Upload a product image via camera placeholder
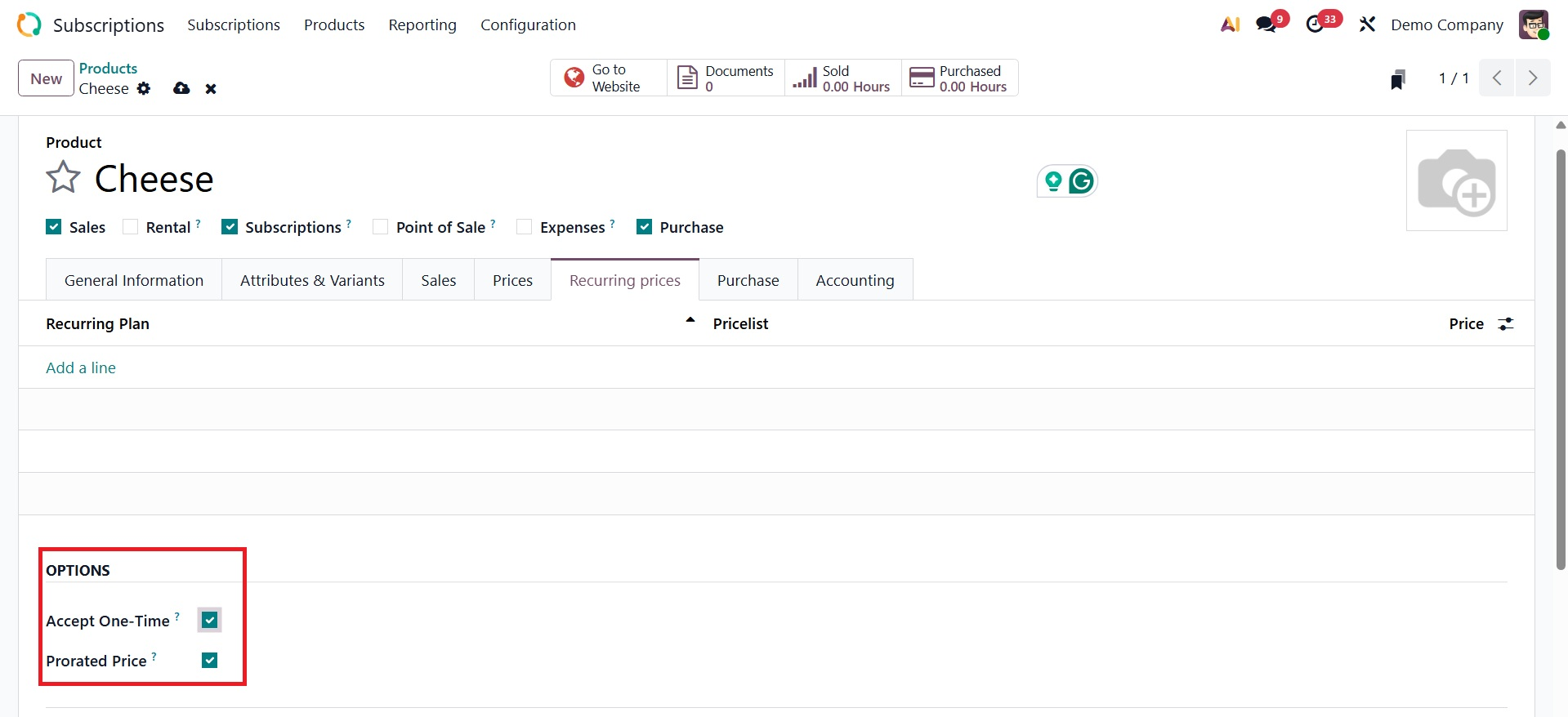This screenshot has width=1568, height=717. coord(1456,180)
